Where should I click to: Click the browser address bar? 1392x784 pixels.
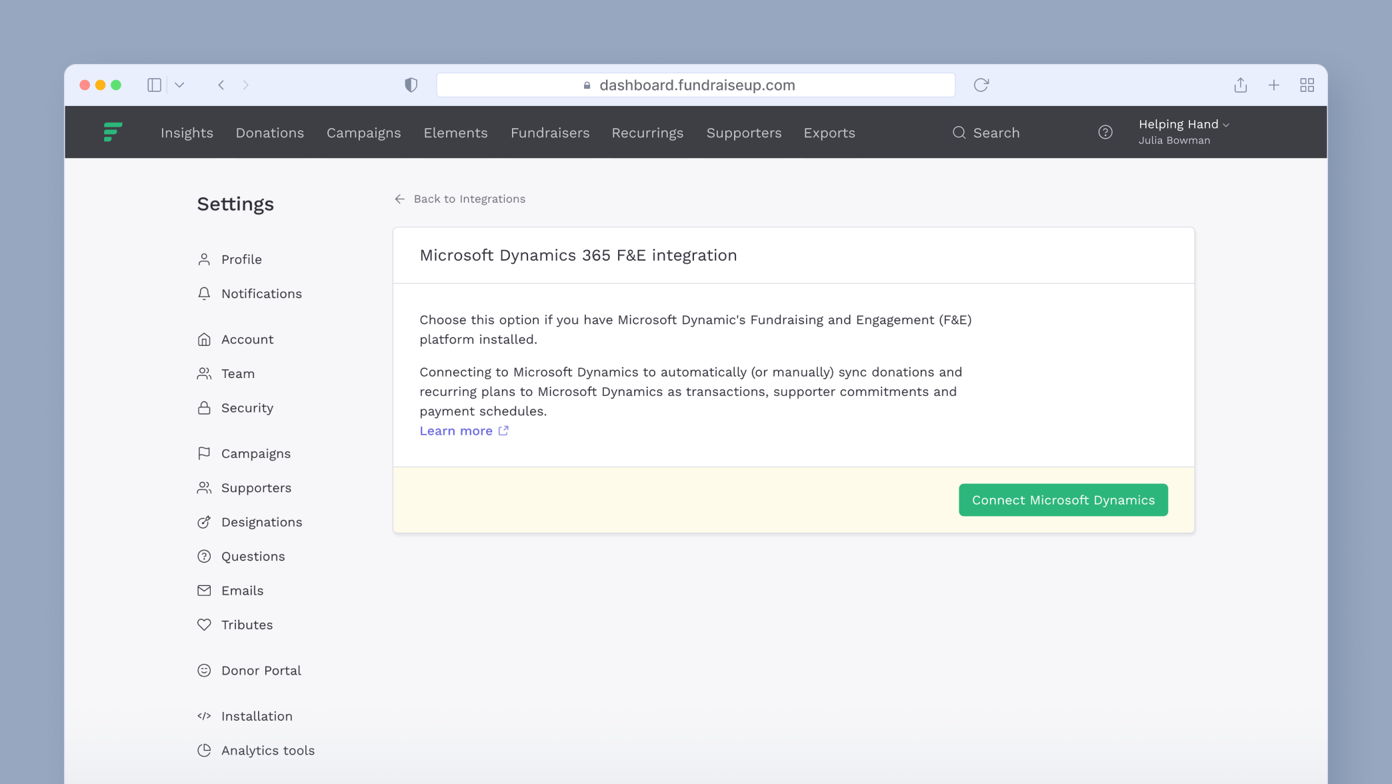click(696, 84)
